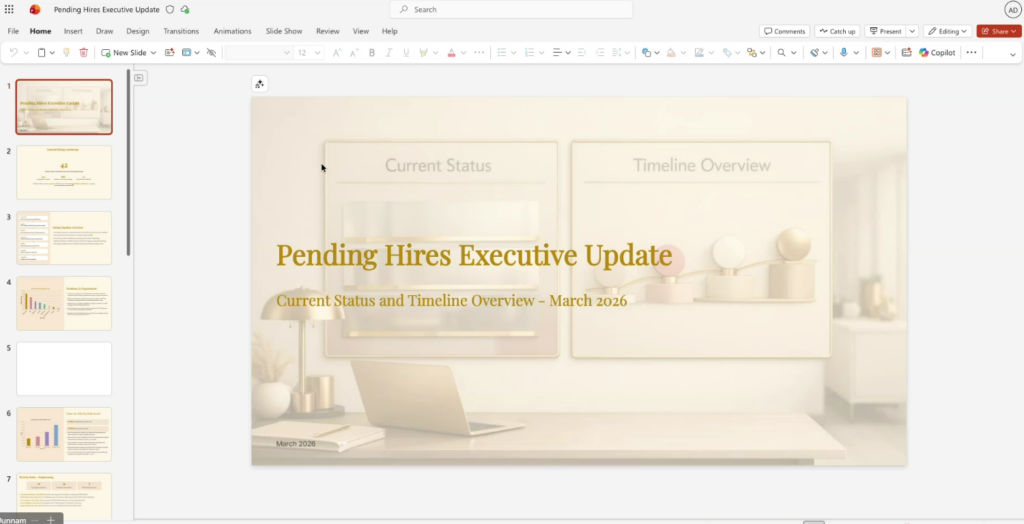1024x524 pixels.
Task: Click the Line Spacing icon
Action: click(x=616, y=52)
